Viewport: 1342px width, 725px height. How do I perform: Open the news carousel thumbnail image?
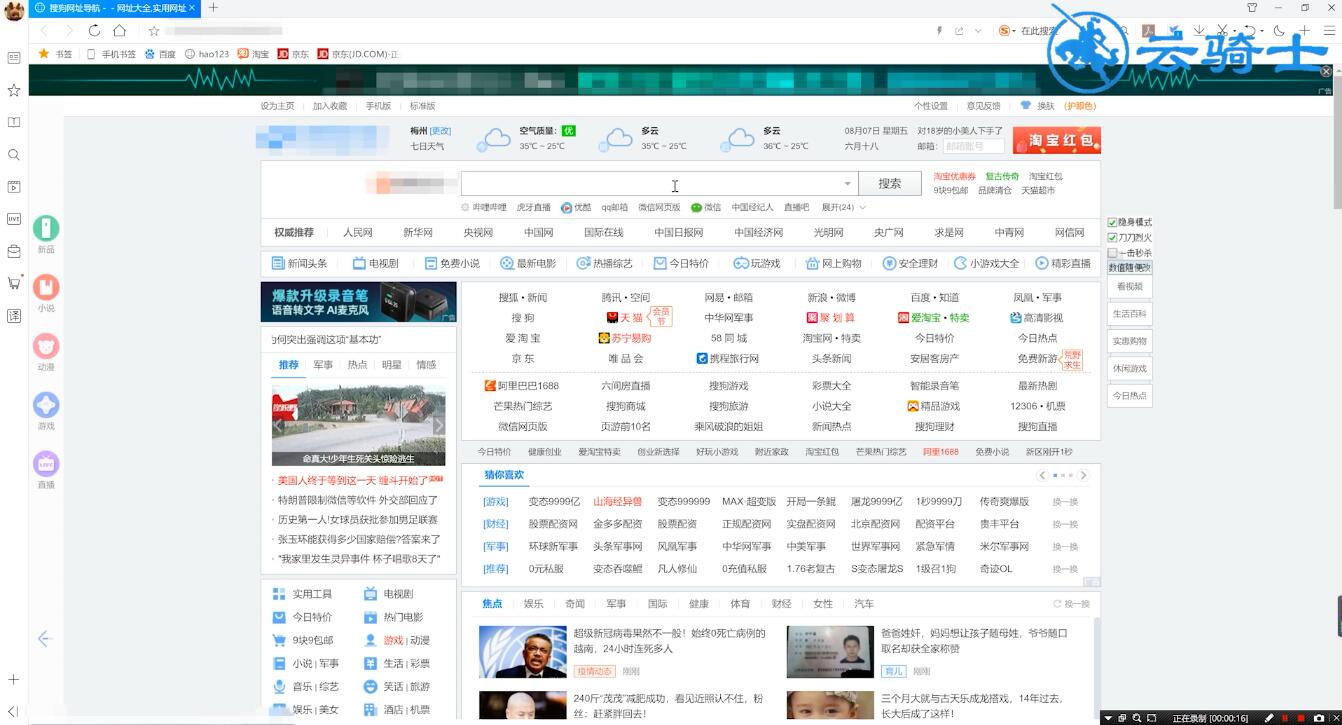359,426
